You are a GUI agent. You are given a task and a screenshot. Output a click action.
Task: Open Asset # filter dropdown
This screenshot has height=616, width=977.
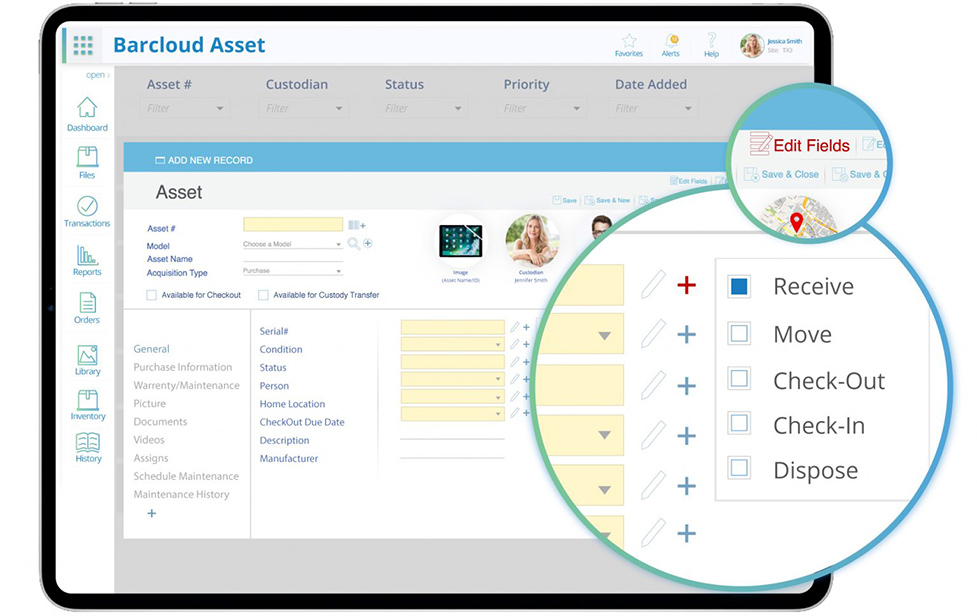click(184, 108)
